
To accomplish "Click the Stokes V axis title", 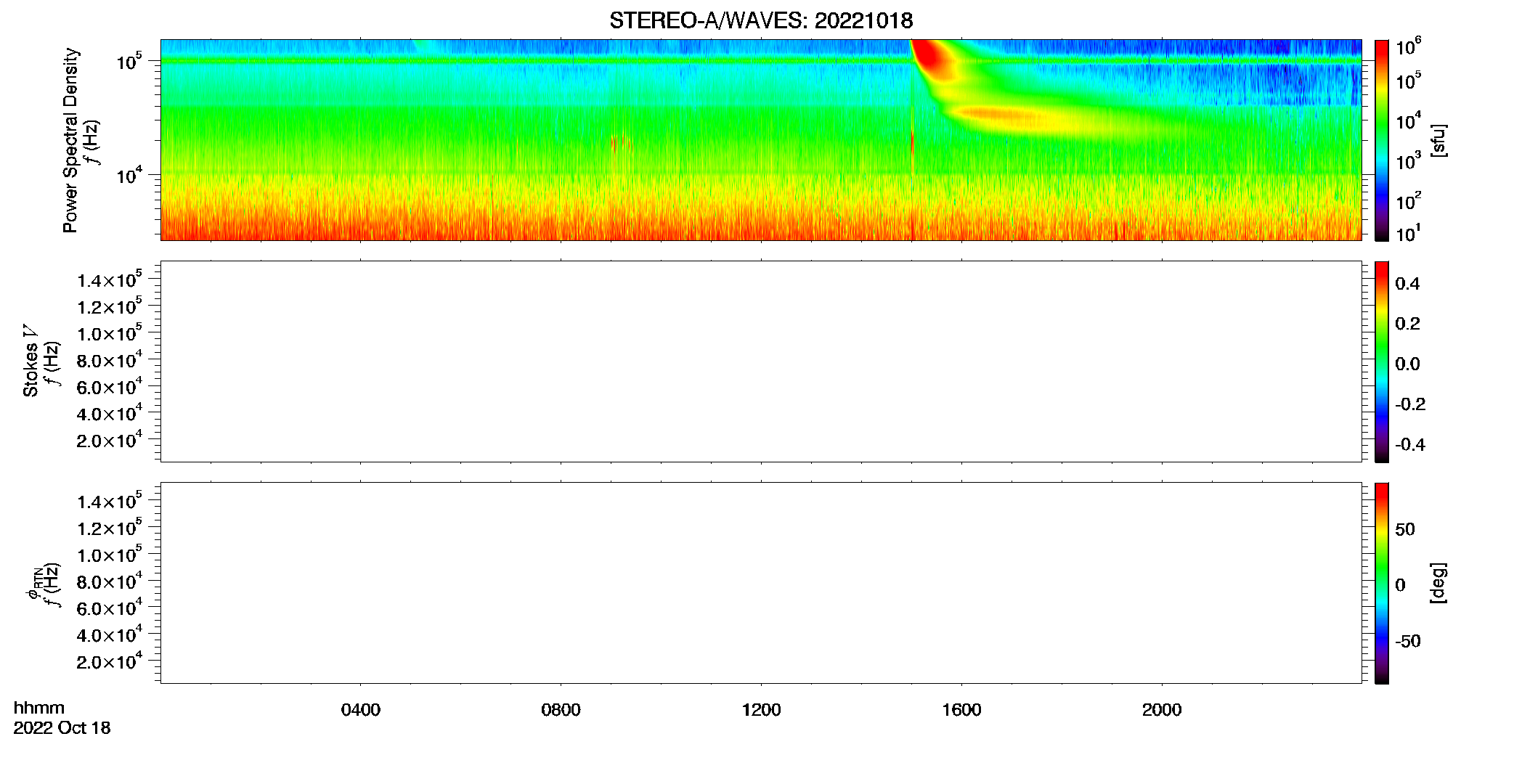I will coord(30,361).
